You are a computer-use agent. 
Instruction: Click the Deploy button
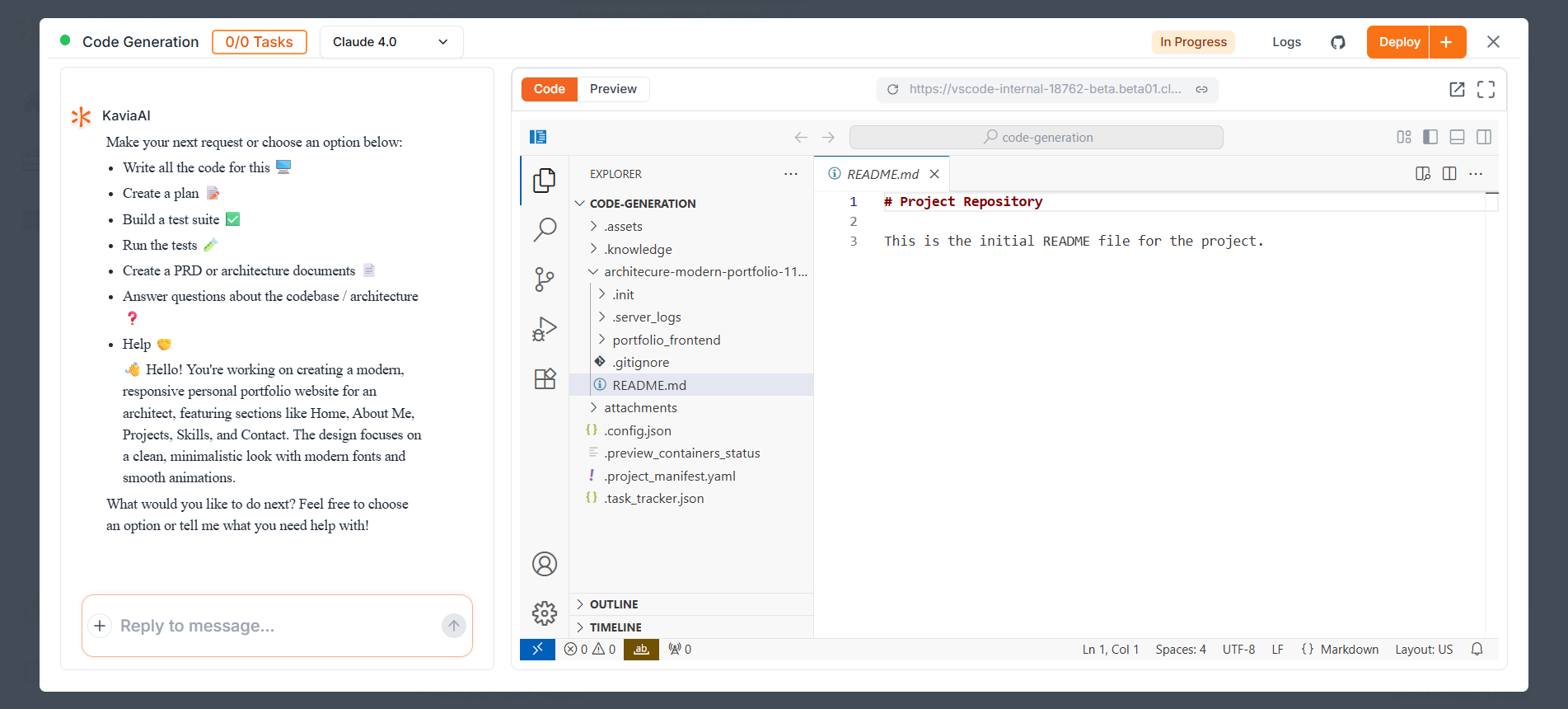[1399, 42]
